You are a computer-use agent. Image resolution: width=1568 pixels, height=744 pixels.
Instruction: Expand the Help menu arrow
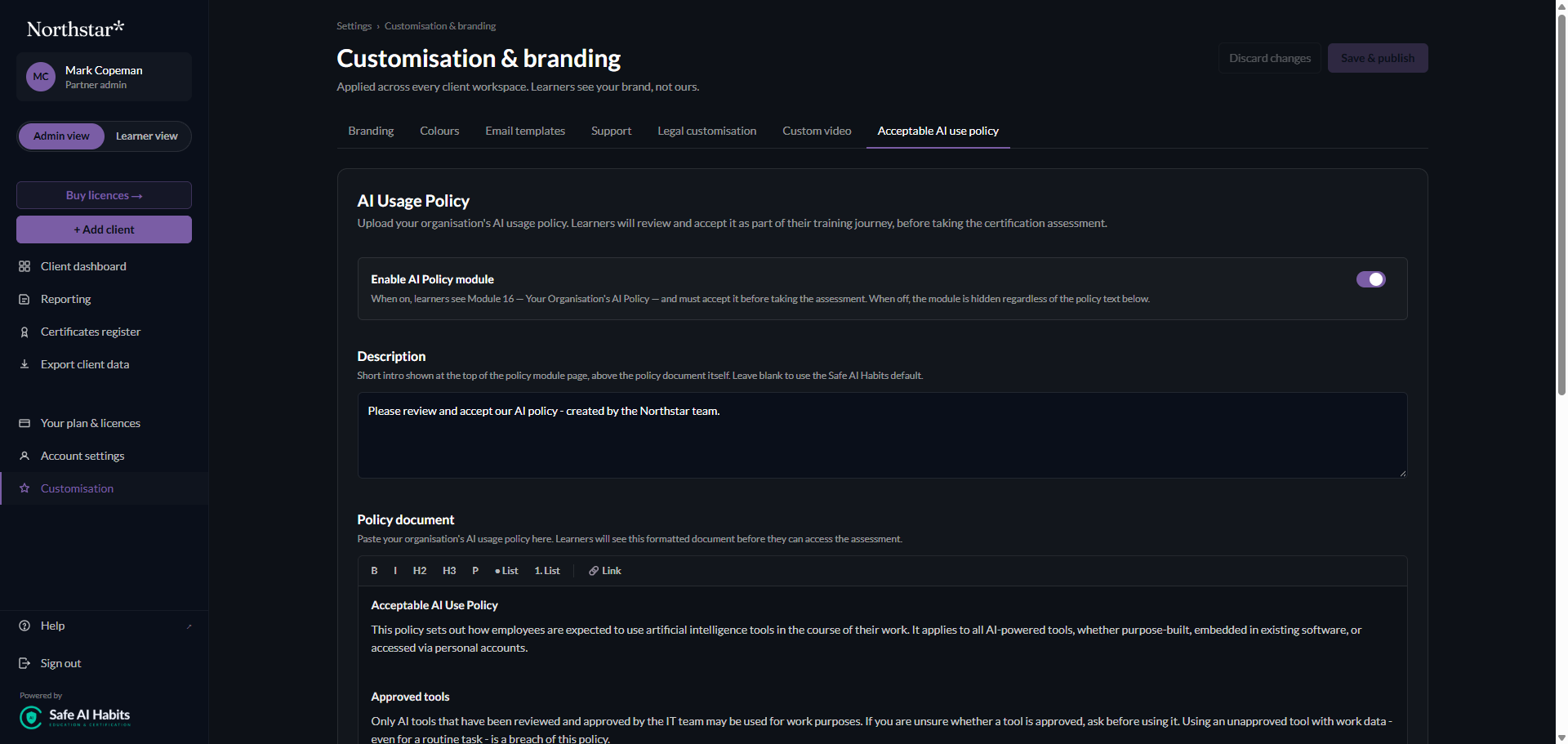[189, 626]
